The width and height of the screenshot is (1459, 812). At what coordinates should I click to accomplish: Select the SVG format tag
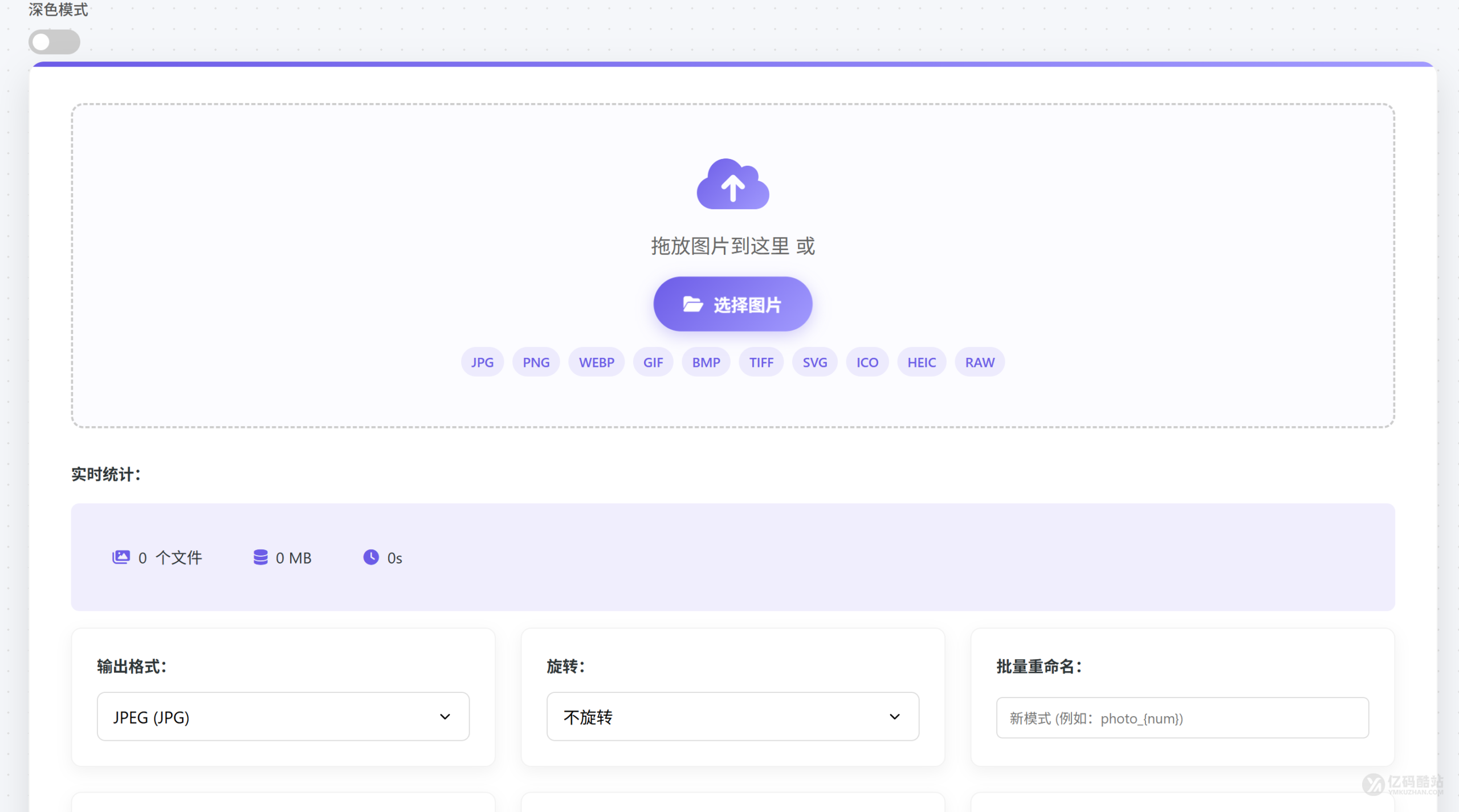814,362
